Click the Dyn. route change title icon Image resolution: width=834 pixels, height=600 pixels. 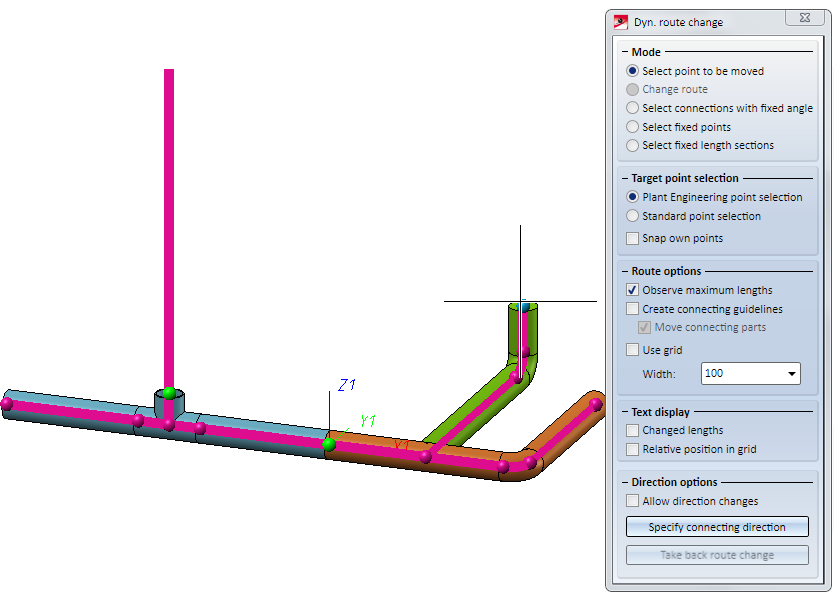pos(621,22)
